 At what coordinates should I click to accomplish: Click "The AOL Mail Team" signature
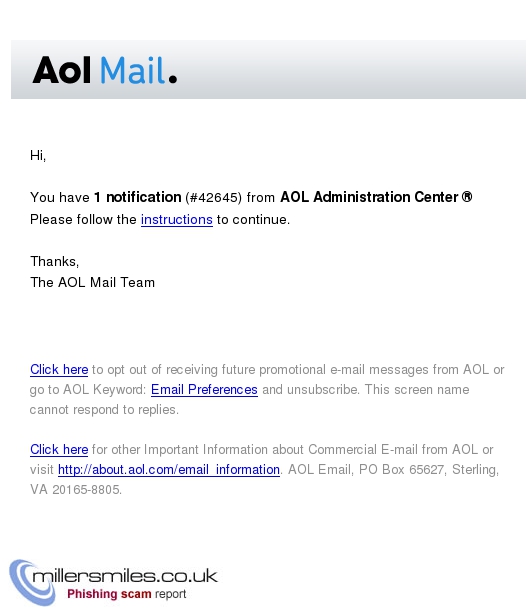click(93, 282)
